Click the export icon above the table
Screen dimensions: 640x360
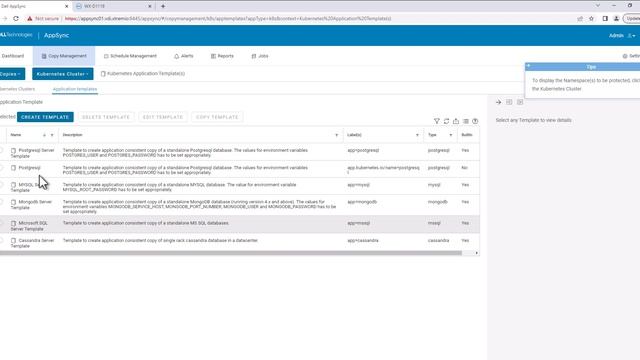456,121
